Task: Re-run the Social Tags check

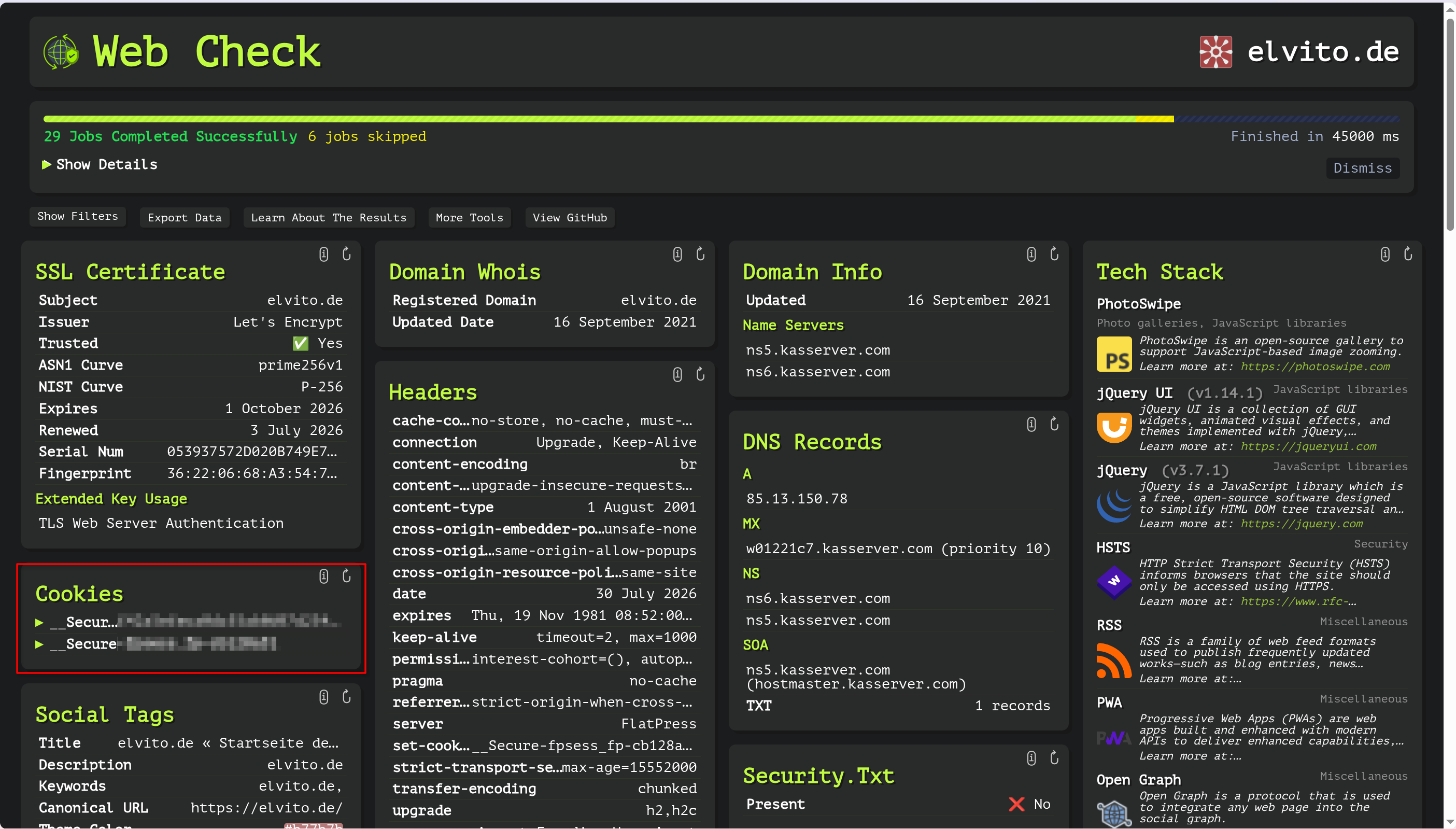Action: 347,697
